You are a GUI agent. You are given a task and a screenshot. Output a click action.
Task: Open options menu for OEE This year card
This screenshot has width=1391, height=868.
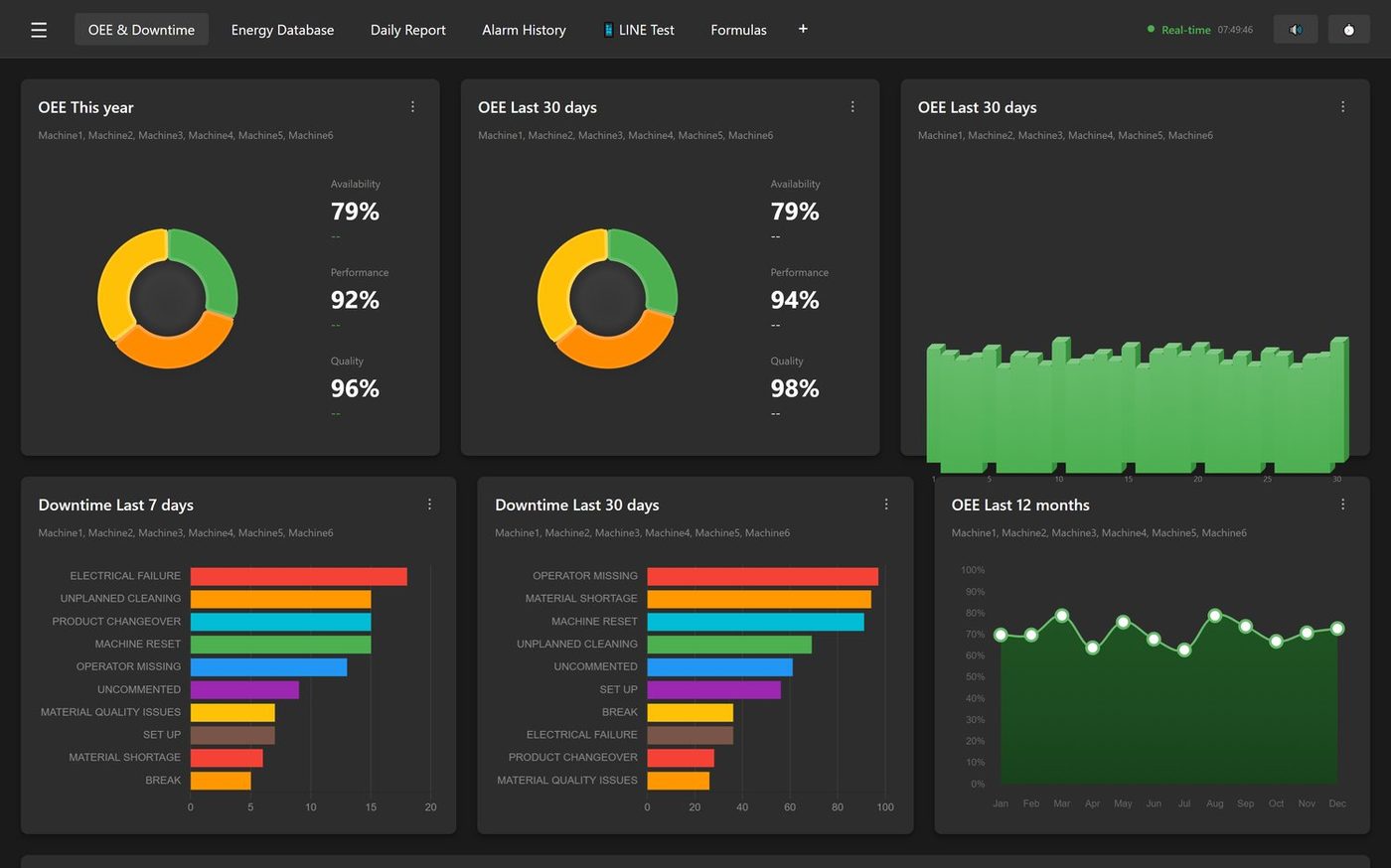tap(412, 106)
